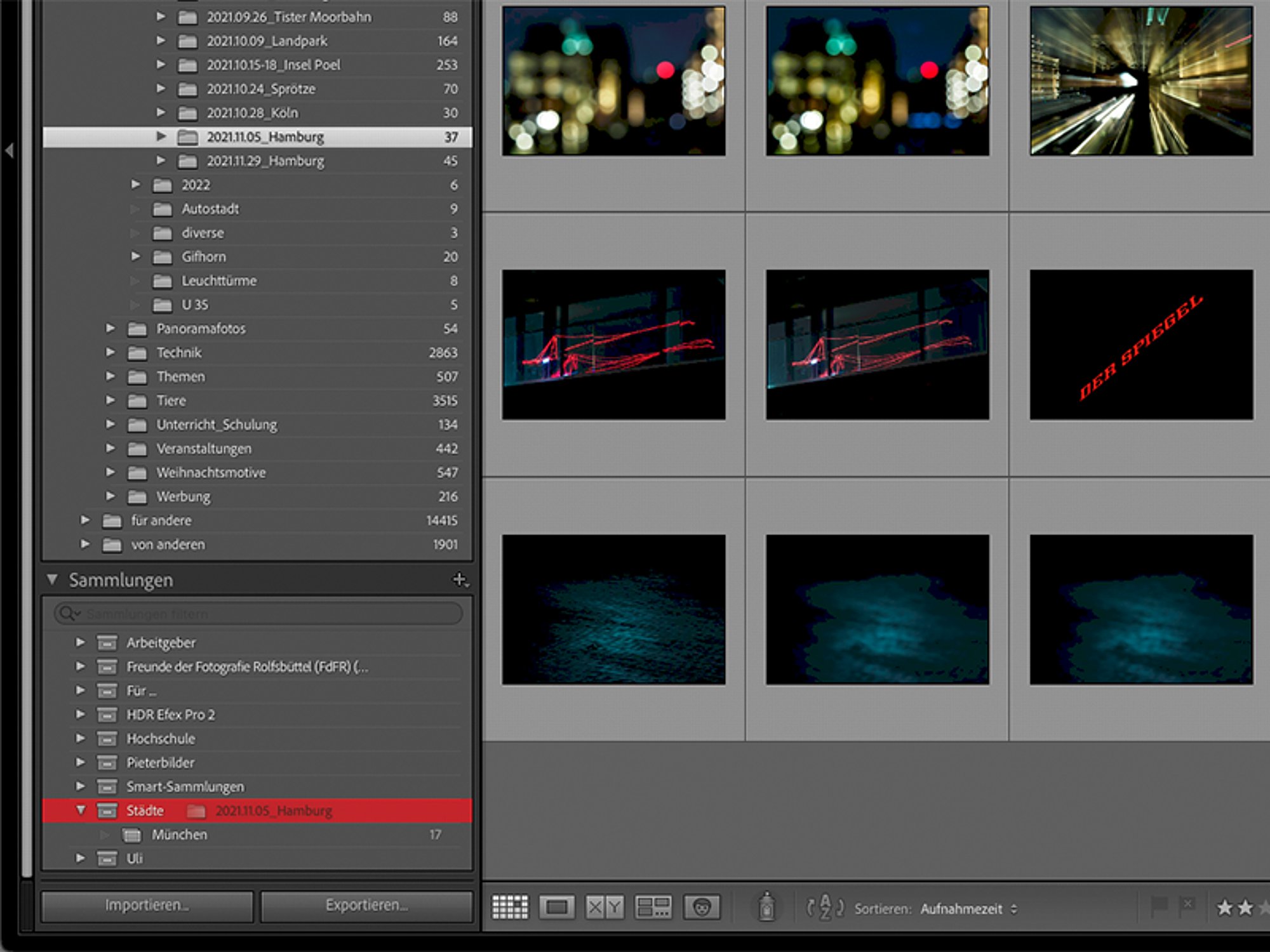Screen dimensions: 1270x952
Task: Click the Tiere folder icon
Action: (137, 401)
